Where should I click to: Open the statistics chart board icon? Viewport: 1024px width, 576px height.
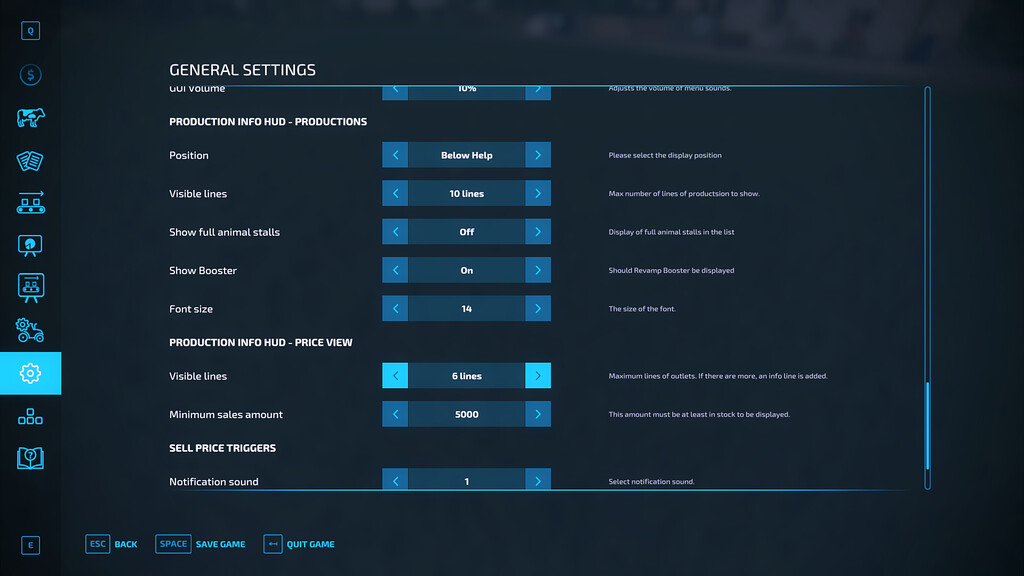click(30, 245)
